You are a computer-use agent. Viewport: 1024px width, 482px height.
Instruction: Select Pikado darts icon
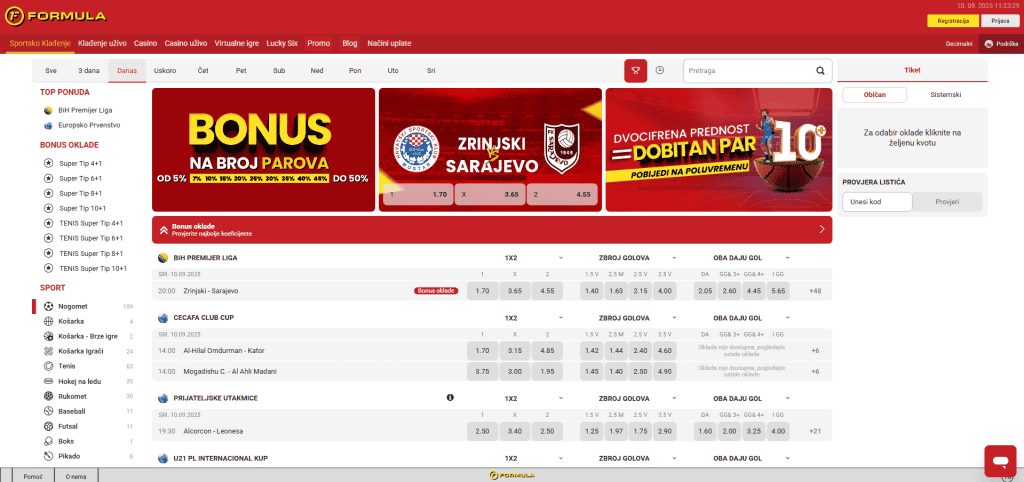pos(48,457)
